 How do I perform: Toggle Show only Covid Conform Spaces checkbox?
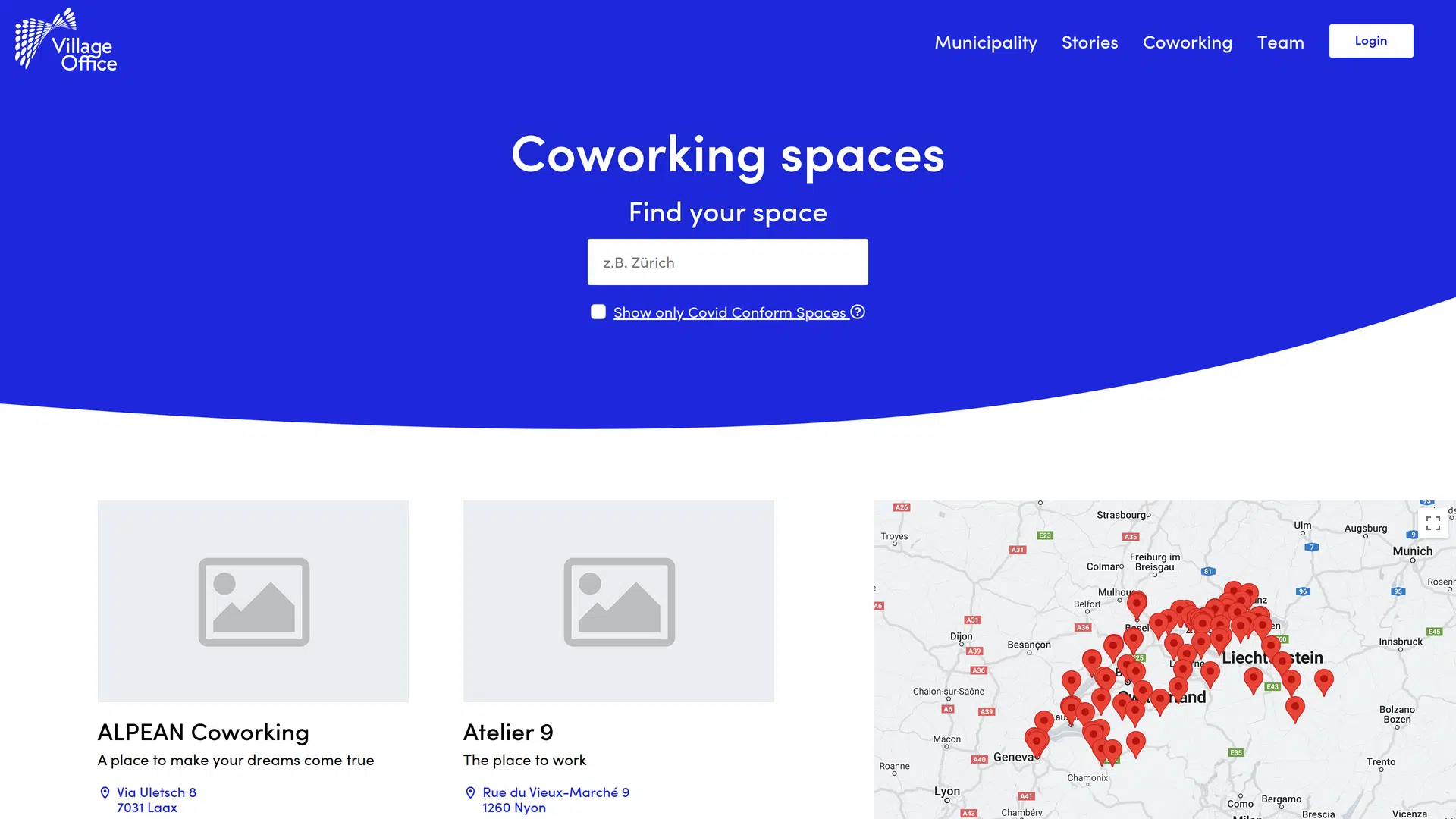[x=598, y=311]
